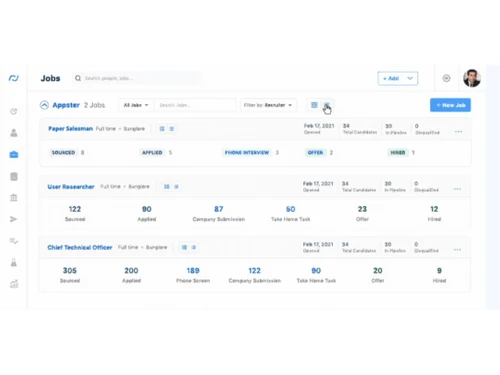
Task: Open the bank building icon in the sidebar
Action: pos(14,198)
